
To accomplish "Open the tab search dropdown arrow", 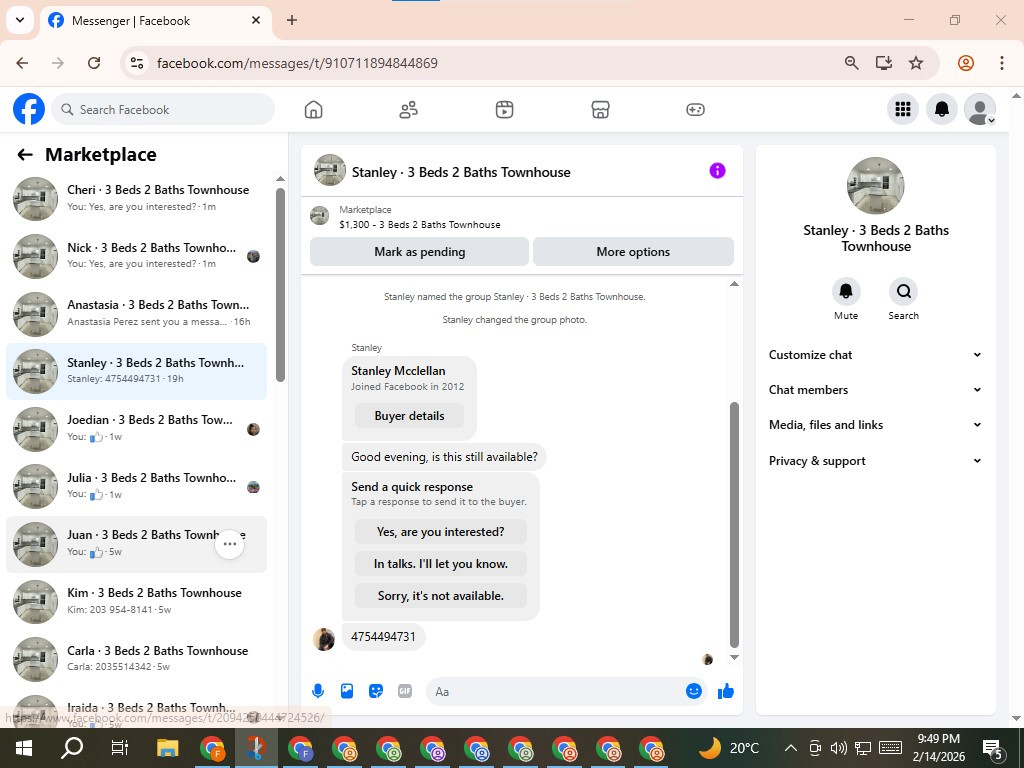I will click(20, 20).
